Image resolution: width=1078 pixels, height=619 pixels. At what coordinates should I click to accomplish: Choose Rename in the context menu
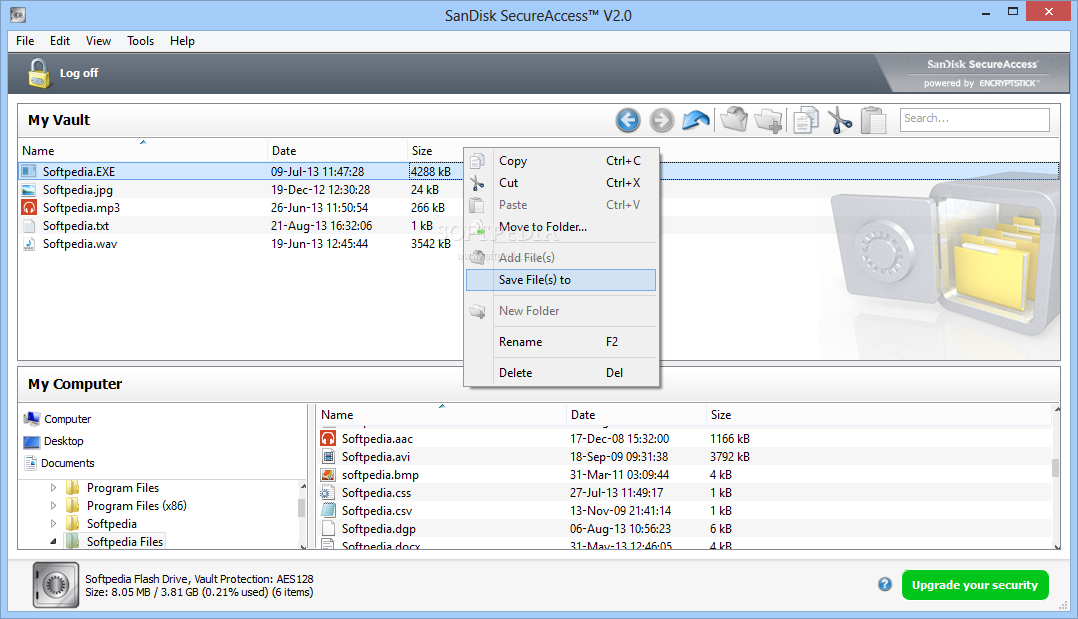[561, 342]
